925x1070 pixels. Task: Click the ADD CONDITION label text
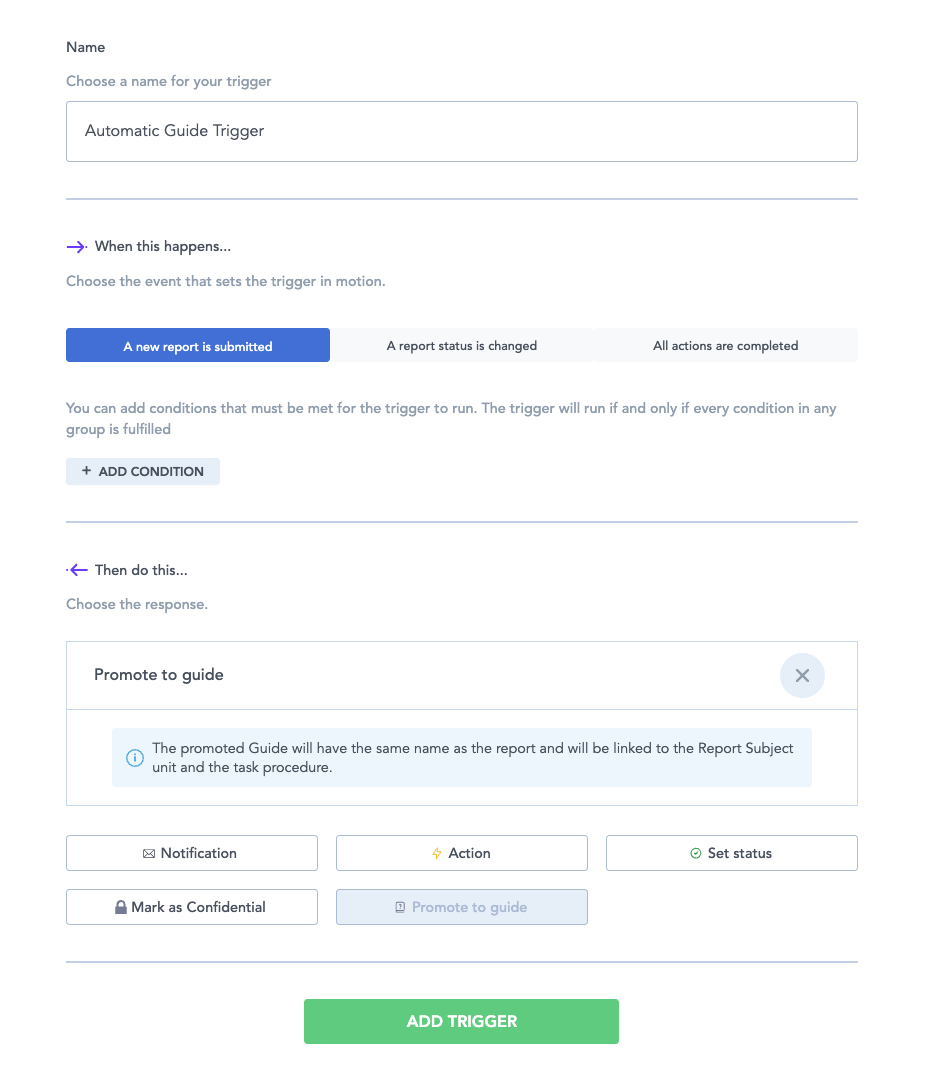[151, 471]
